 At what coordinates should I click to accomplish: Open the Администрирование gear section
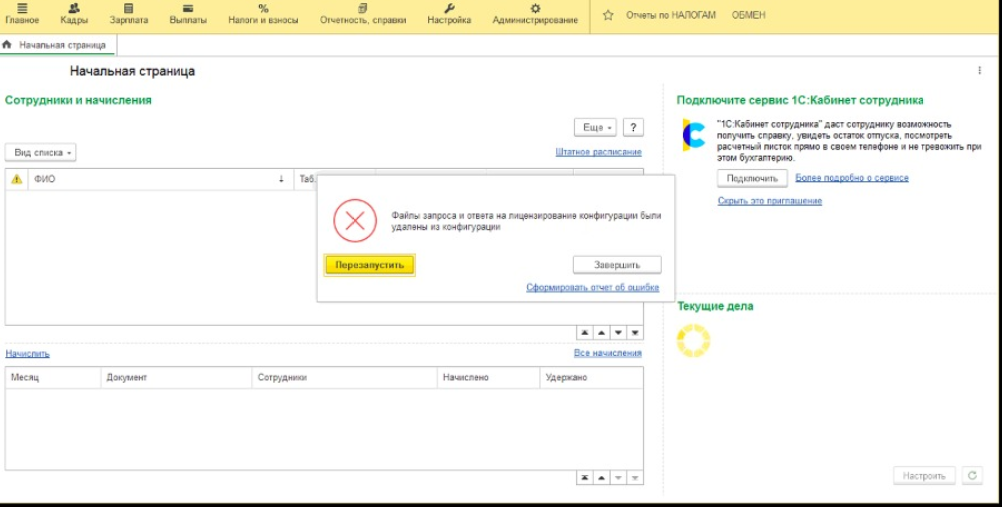point(535,14)
